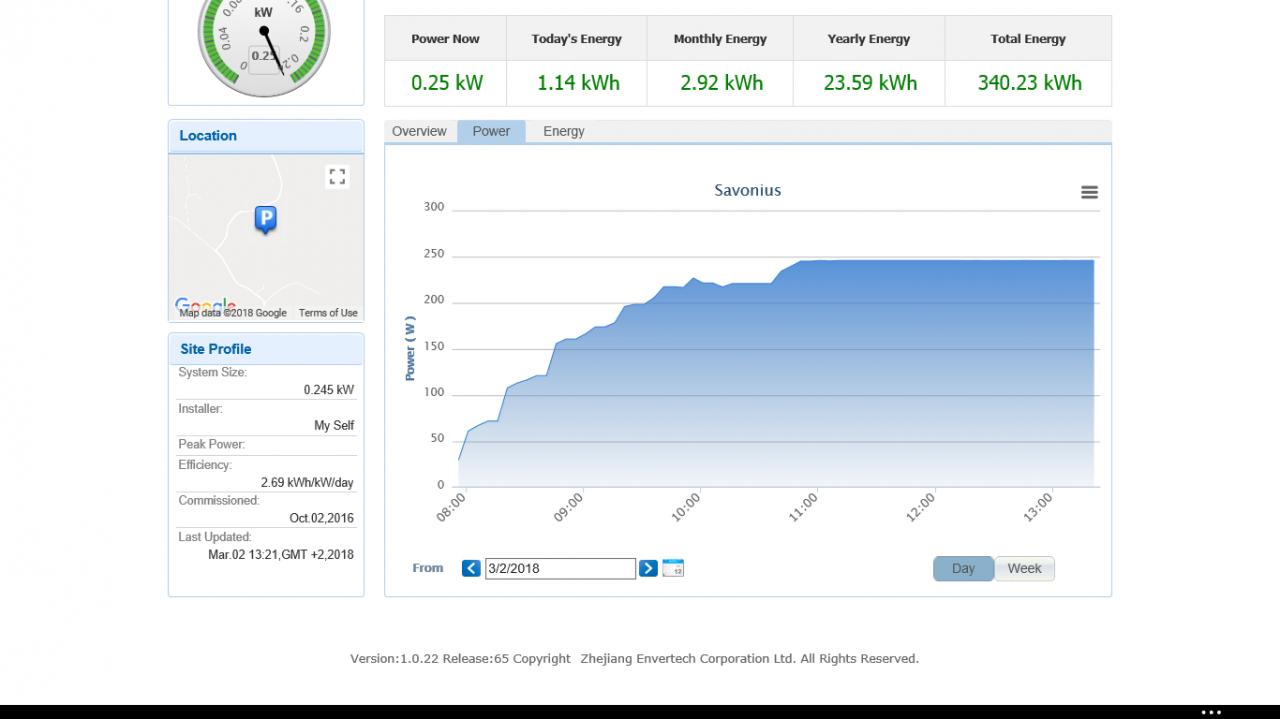The width and height of the screenshot is (1280, 719).
Task: Click Today's Energy value 1.14 kWh
Action: 578,83
